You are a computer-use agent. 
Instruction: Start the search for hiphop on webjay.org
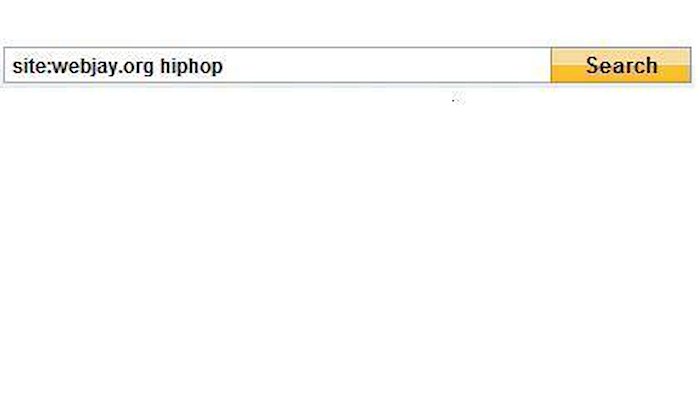(621, 65)
